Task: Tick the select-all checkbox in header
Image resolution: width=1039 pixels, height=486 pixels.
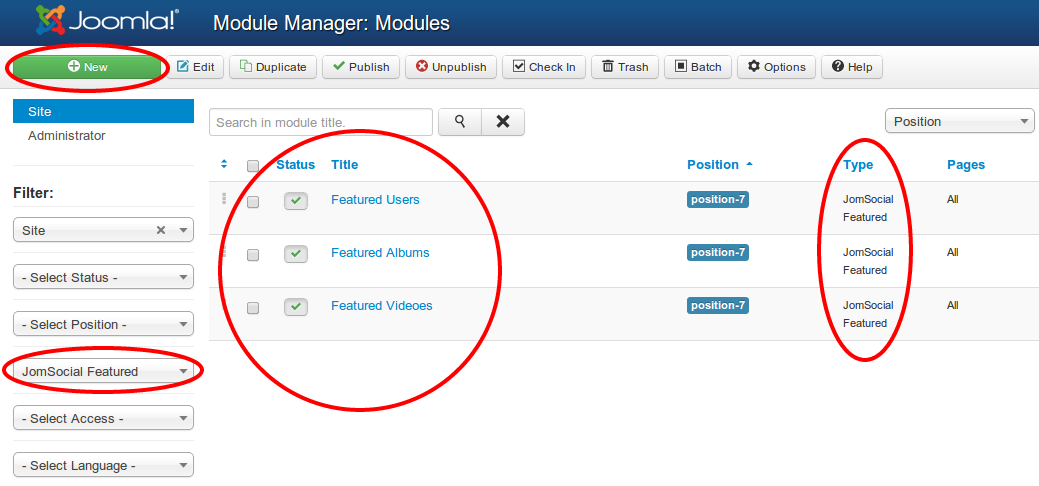Action: 253,166
